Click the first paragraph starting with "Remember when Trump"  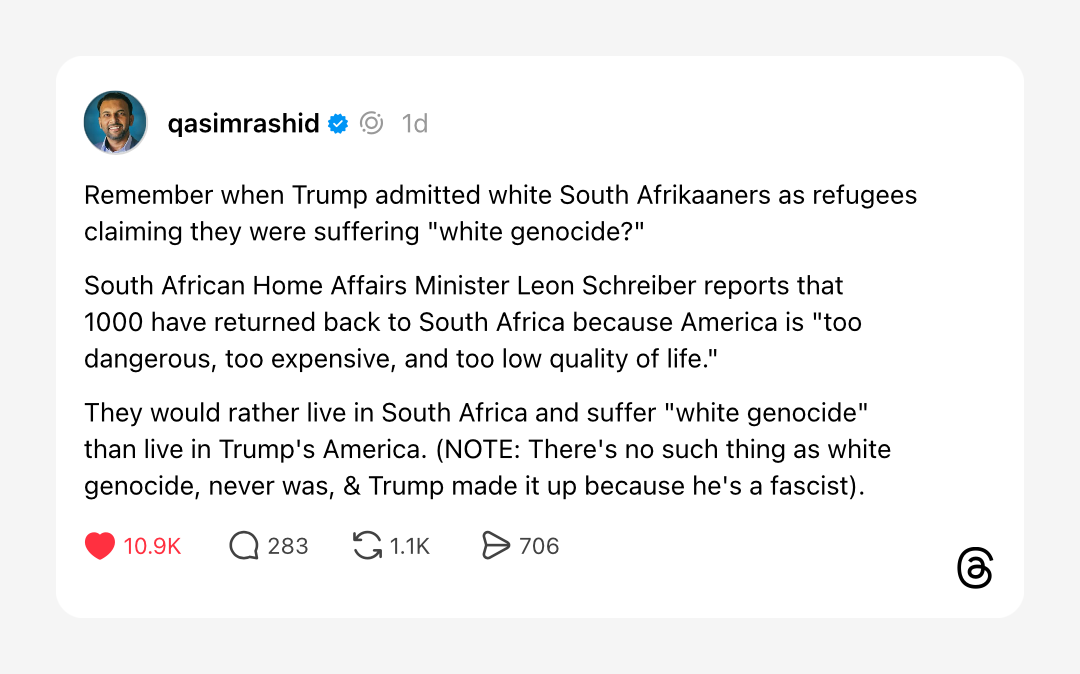click(x=500, y=213)
